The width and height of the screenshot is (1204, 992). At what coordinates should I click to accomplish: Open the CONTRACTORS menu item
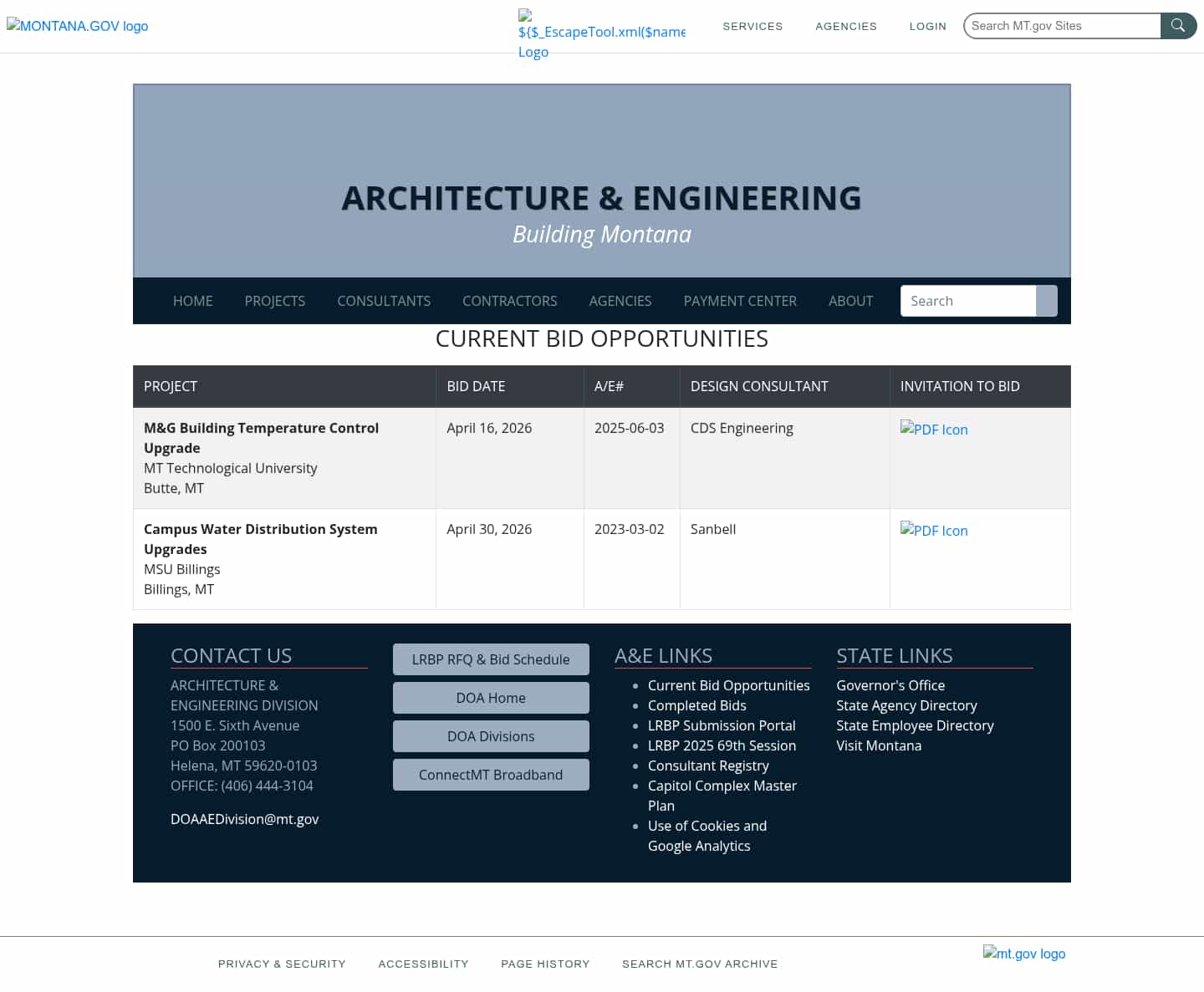pyautogui.click(x=509, y=301)
